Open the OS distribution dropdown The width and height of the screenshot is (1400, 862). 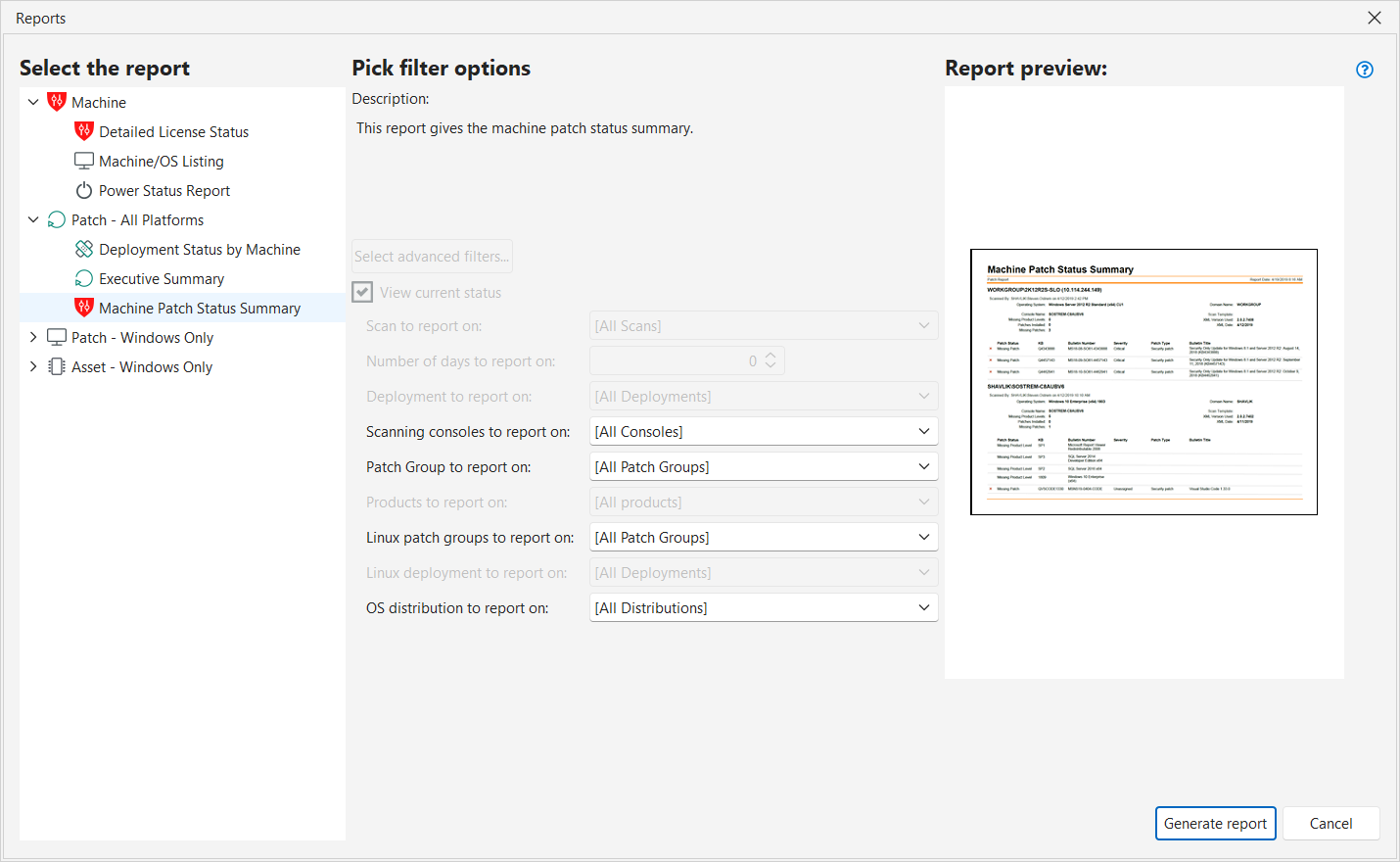coord(764,607)
